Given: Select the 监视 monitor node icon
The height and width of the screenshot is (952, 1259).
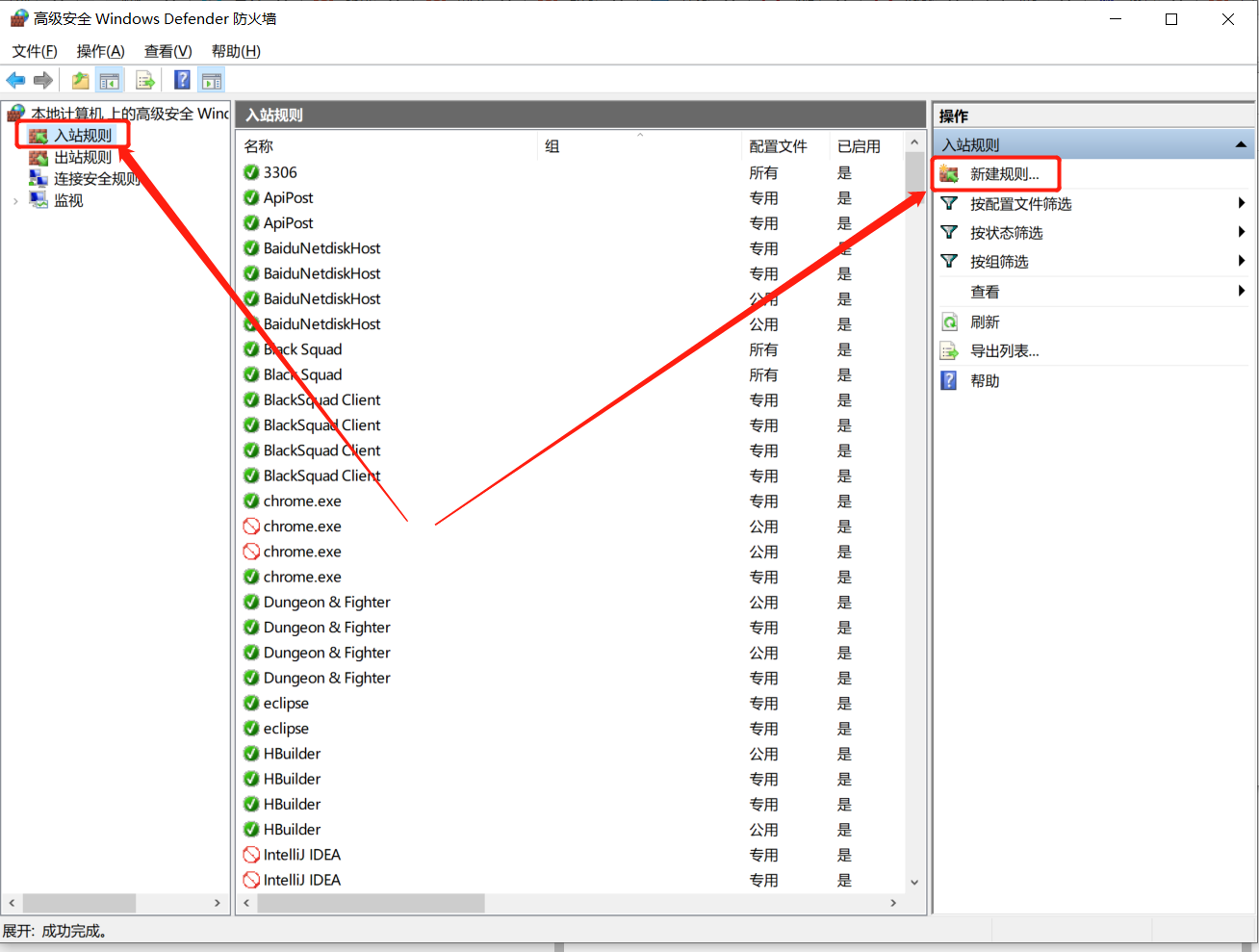Looking at the screenshot, I should [39, 200].
